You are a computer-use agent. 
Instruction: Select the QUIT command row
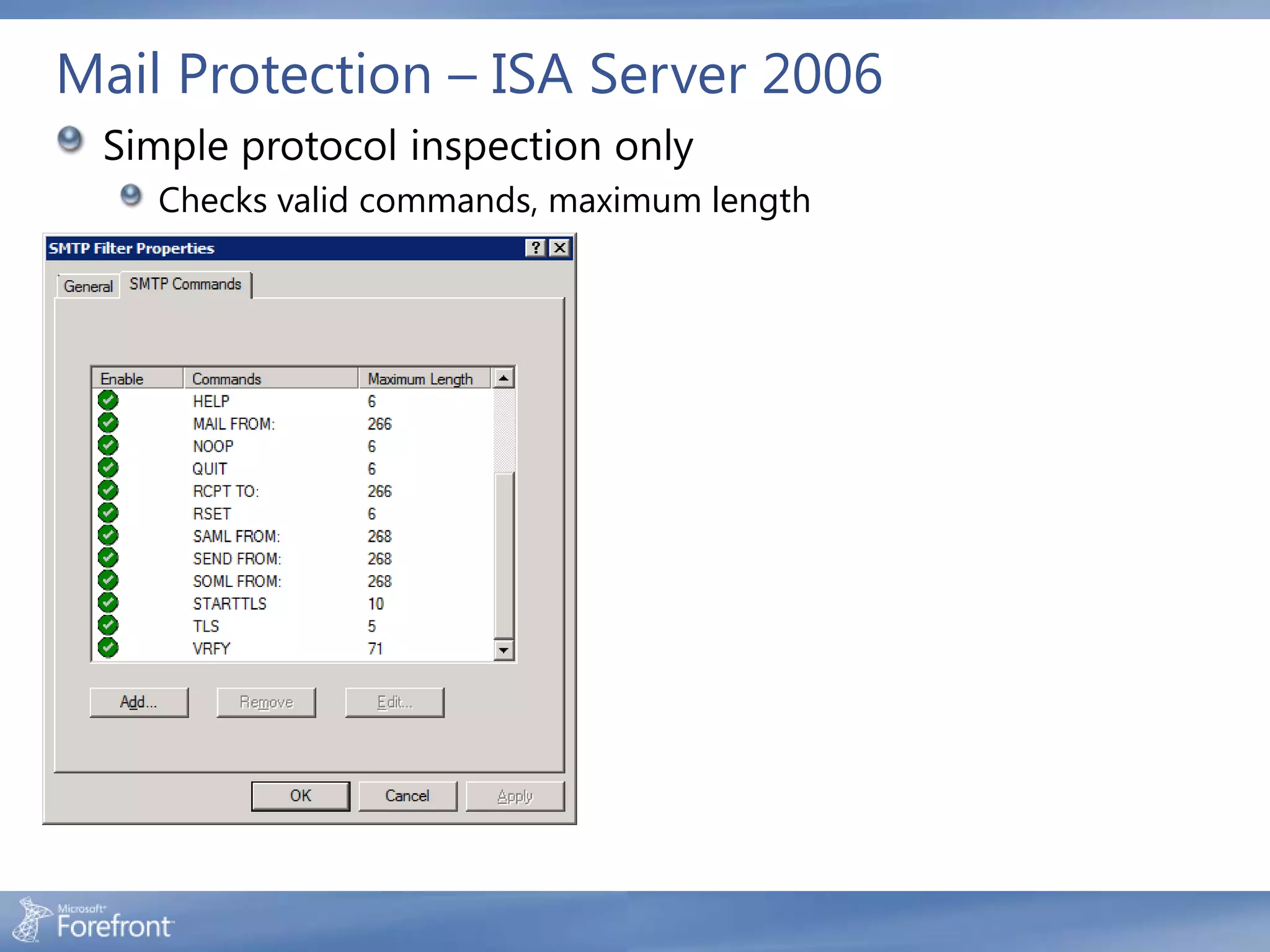click(293, 469)
